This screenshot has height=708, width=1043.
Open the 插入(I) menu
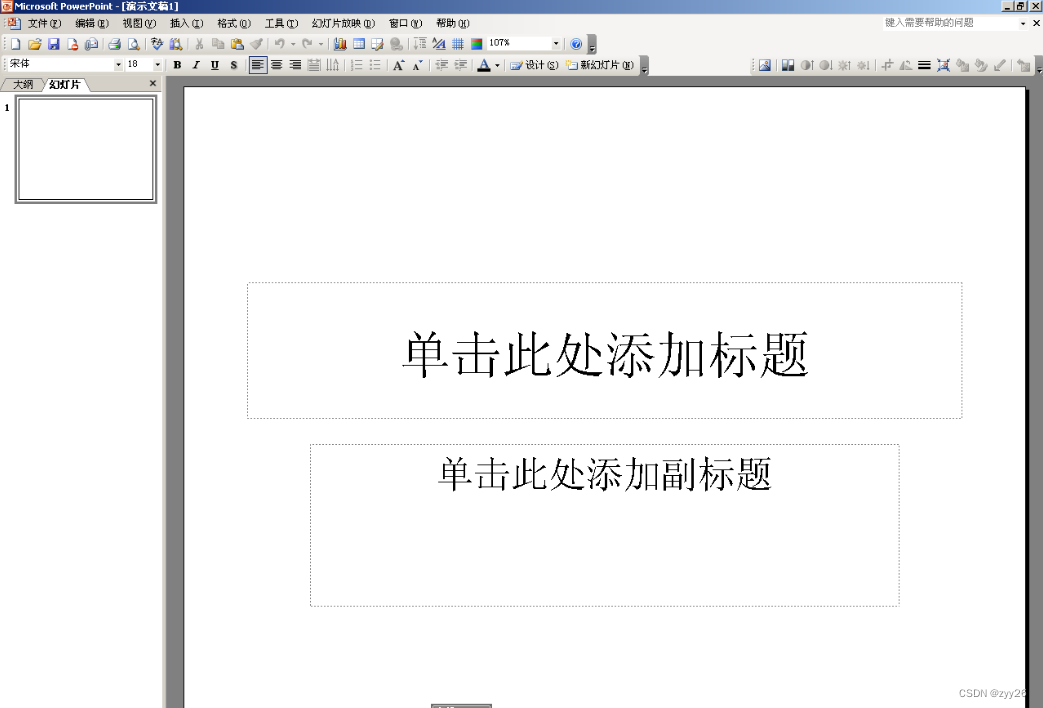point(186,23)
